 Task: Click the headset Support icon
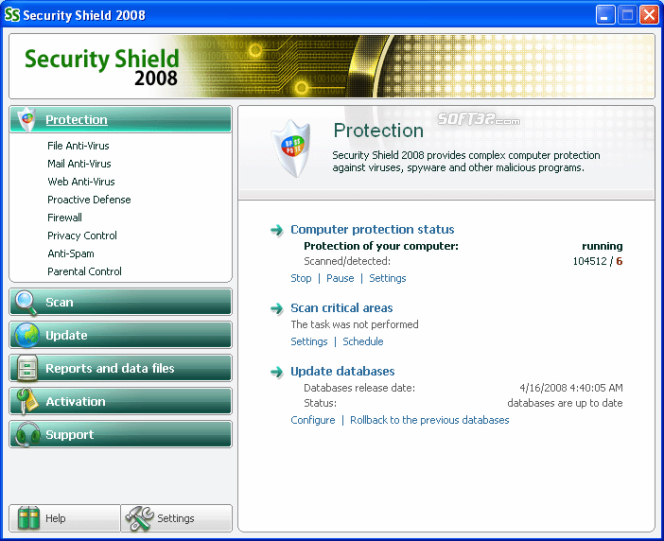tap(28, 434)
